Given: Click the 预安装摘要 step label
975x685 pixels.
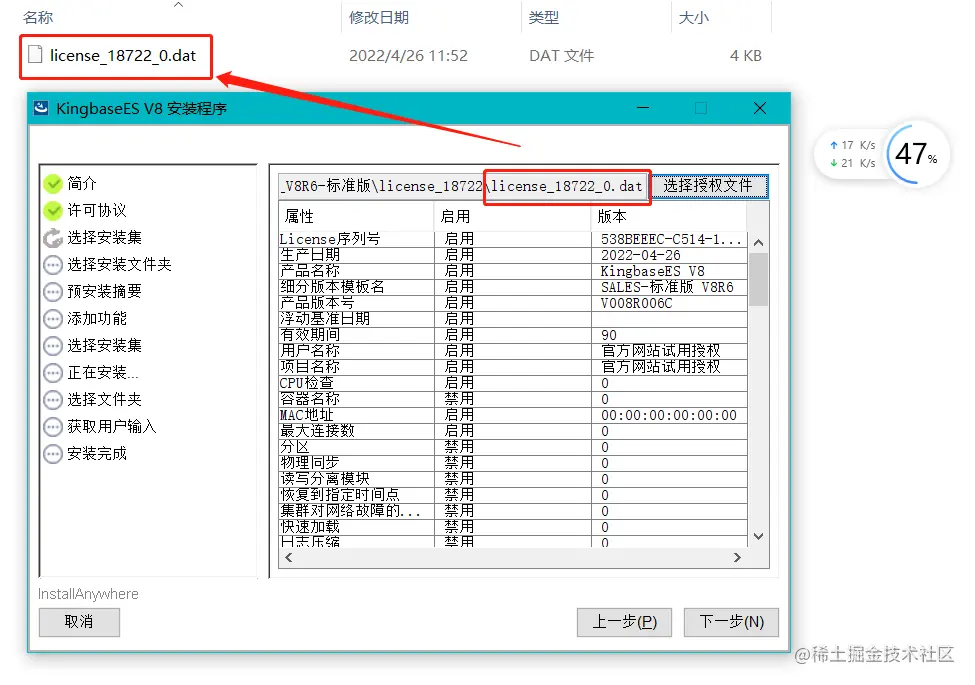Looking at the screenshot, I should click(104, 292).
